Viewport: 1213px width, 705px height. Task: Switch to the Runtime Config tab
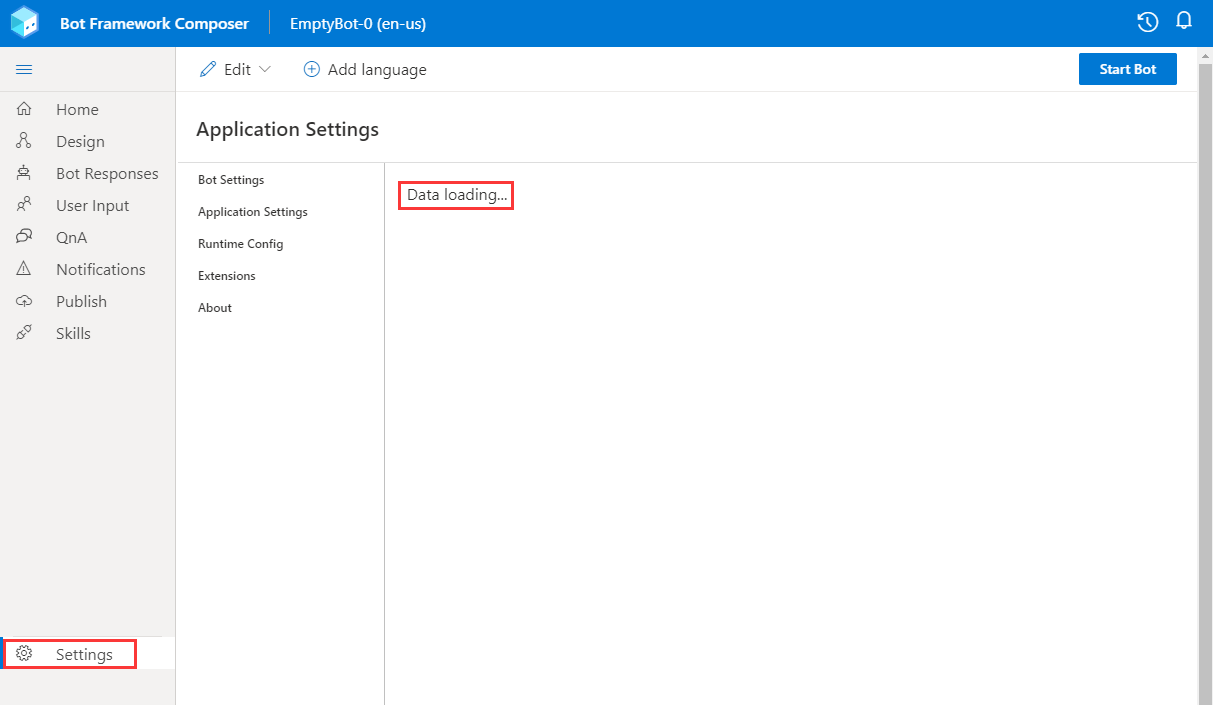[x=241, y=243]
